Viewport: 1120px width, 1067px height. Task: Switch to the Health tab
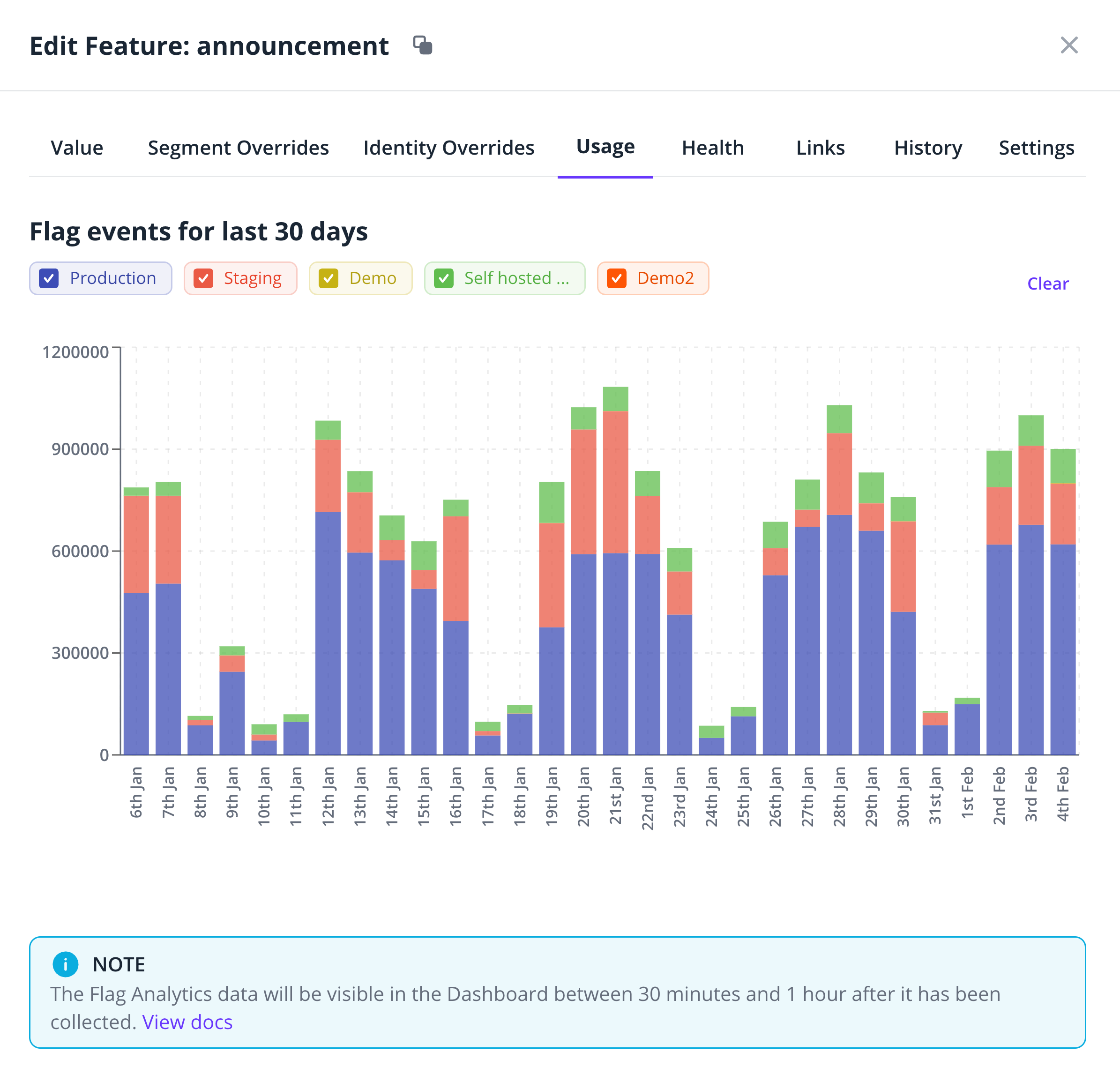click(712, 148)
